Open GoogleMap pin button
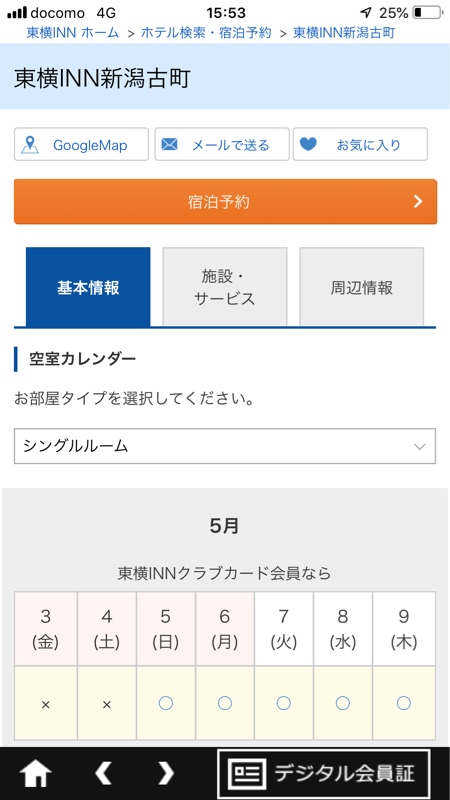Viewport: 450px width, 800px height. (81, 144)
